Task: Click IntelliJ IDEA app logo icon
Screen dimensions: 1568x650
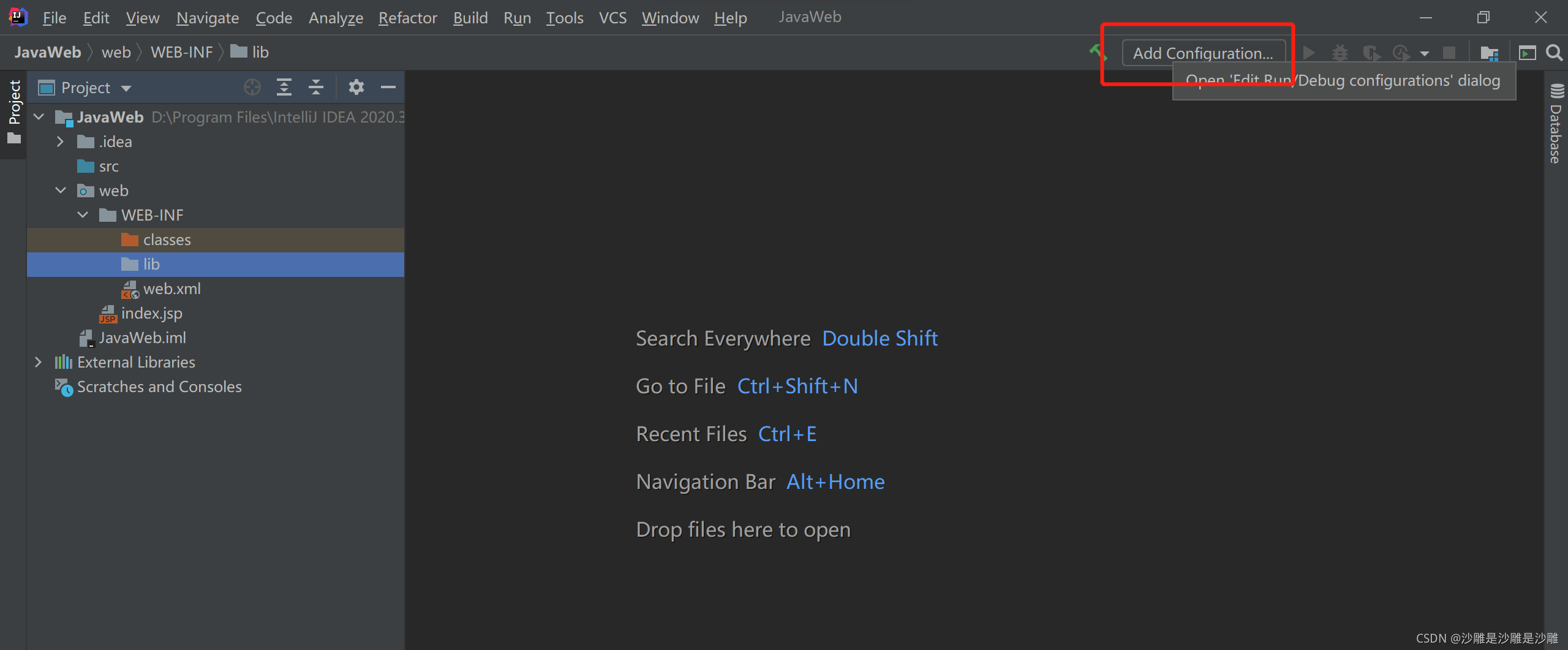Action: (18, 17)
